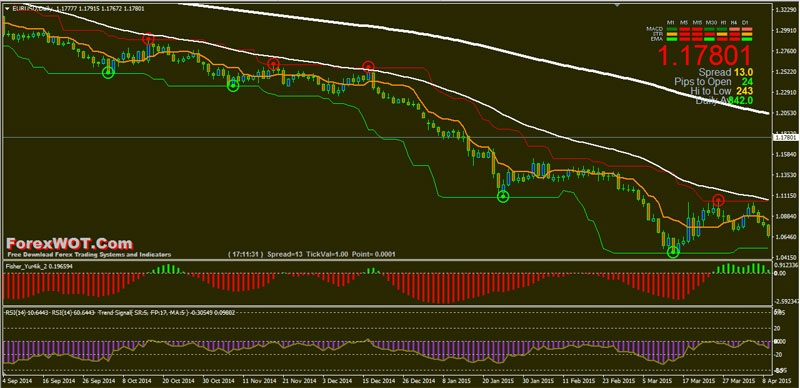This screenshot has height=388, width=800.
Task: Click the 1.32290 price axis label
Action: pos(786,10)
